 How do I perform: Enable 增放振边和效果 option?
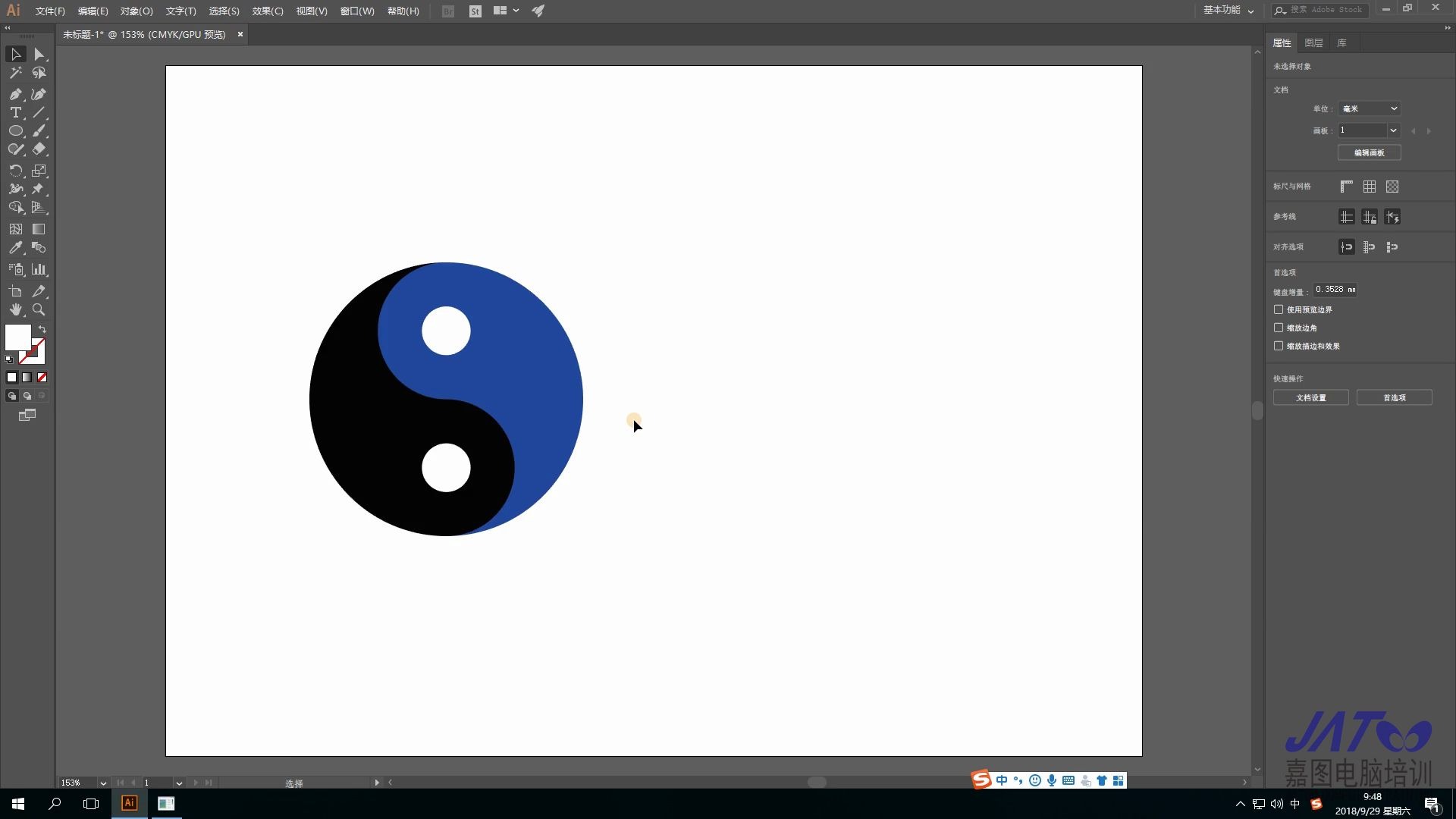pyautogui.click(x=1278, y=345)
